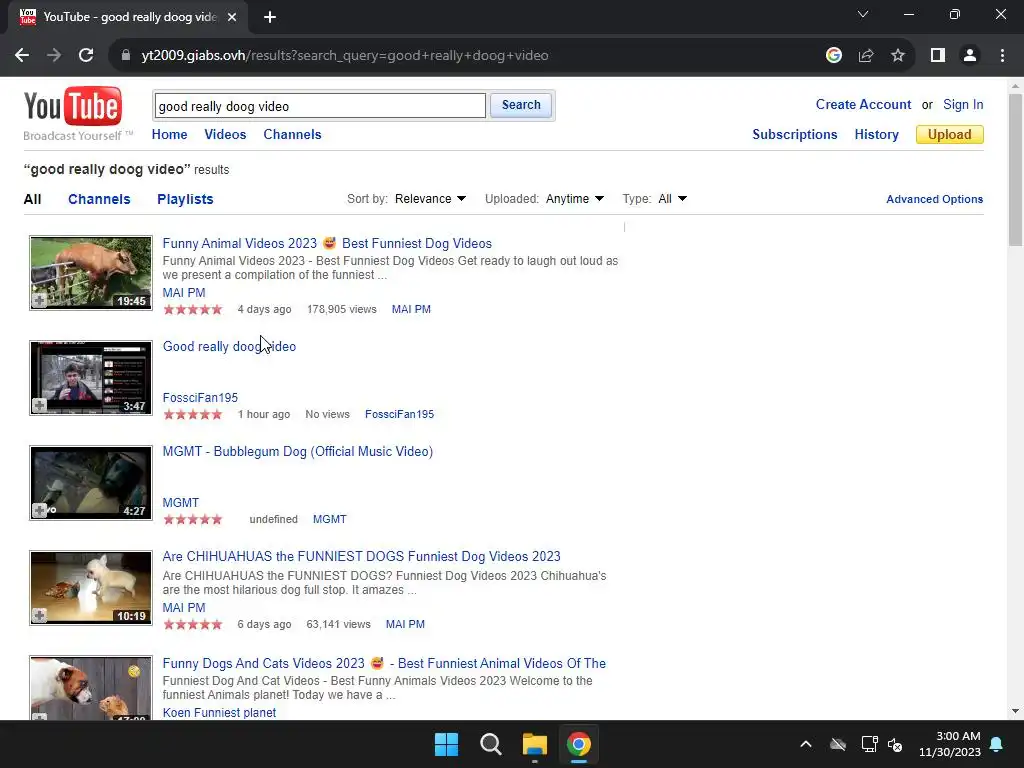Open MGMT - Bubblegum Dog video title

(x=298, y=452)
